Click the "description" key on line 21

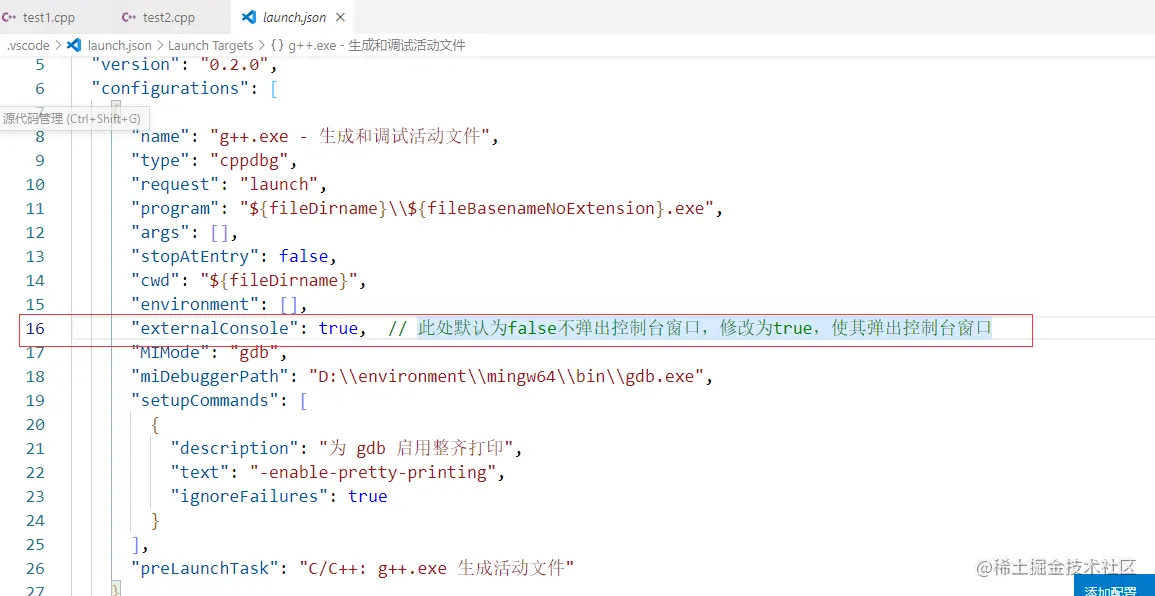click(x=235, y=449)
